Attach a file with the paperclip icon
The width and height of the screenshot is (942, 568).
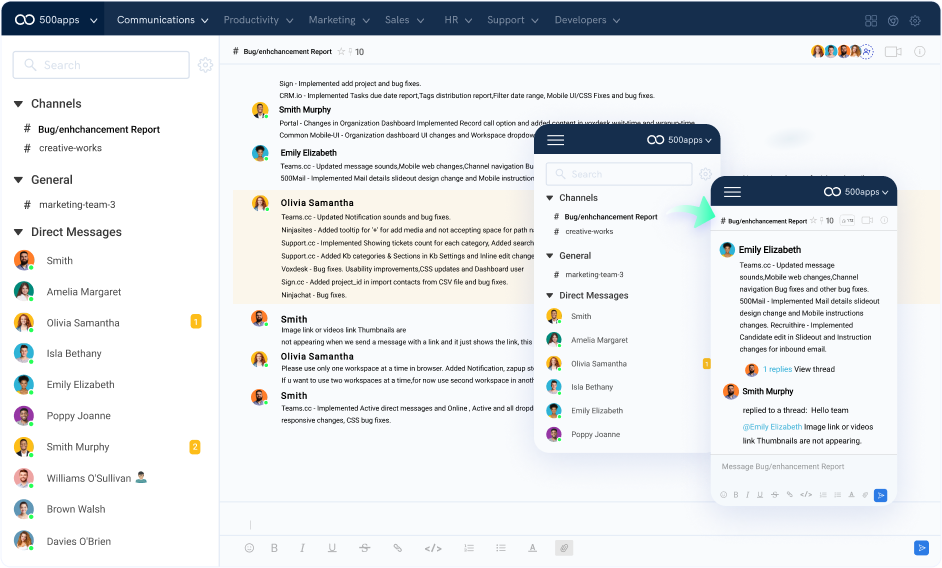[564, 548]
